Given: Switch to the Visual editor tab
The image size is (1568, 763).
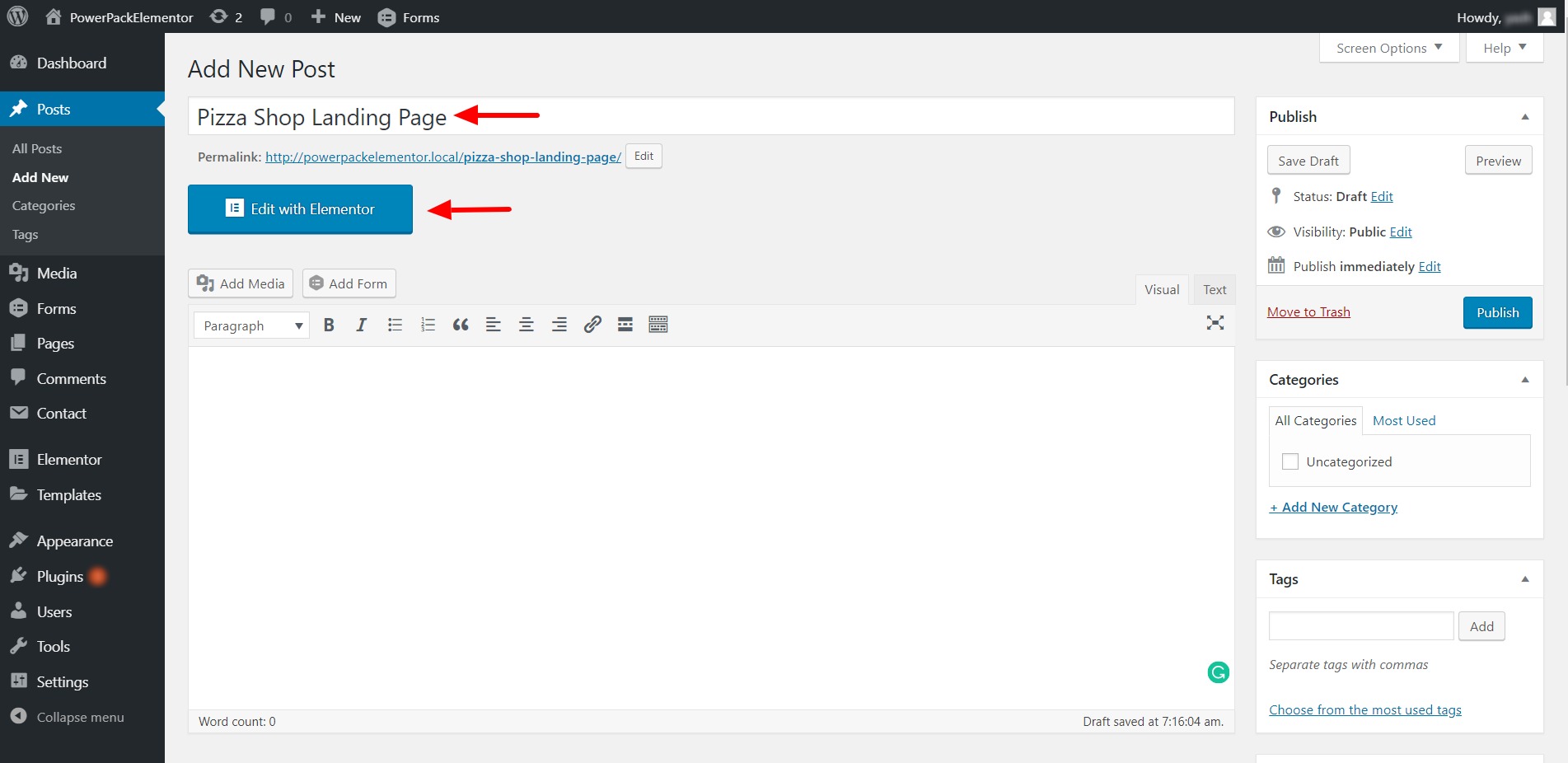Looking at the screenshot, I should [x=1162, y=290].
